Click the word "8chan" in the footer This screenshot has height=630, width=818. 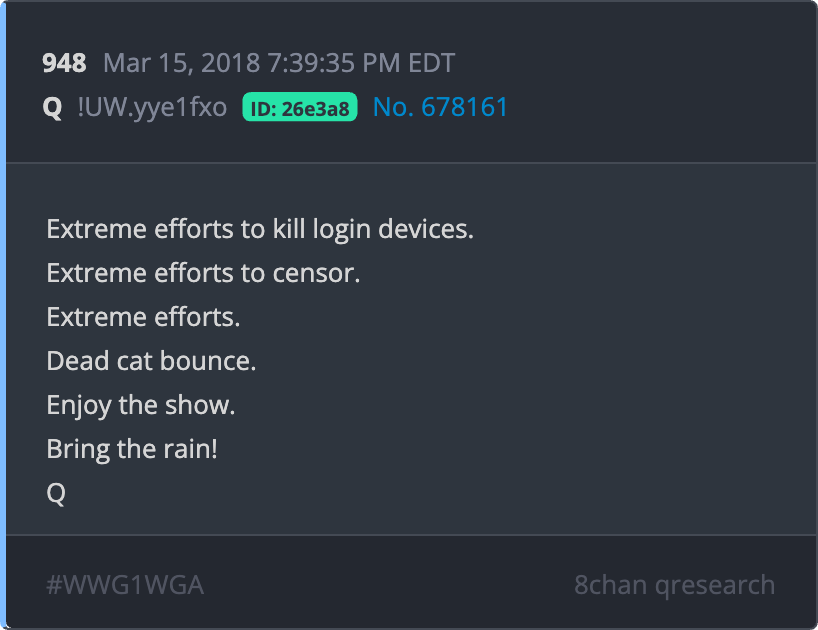[x=611, y=585]
